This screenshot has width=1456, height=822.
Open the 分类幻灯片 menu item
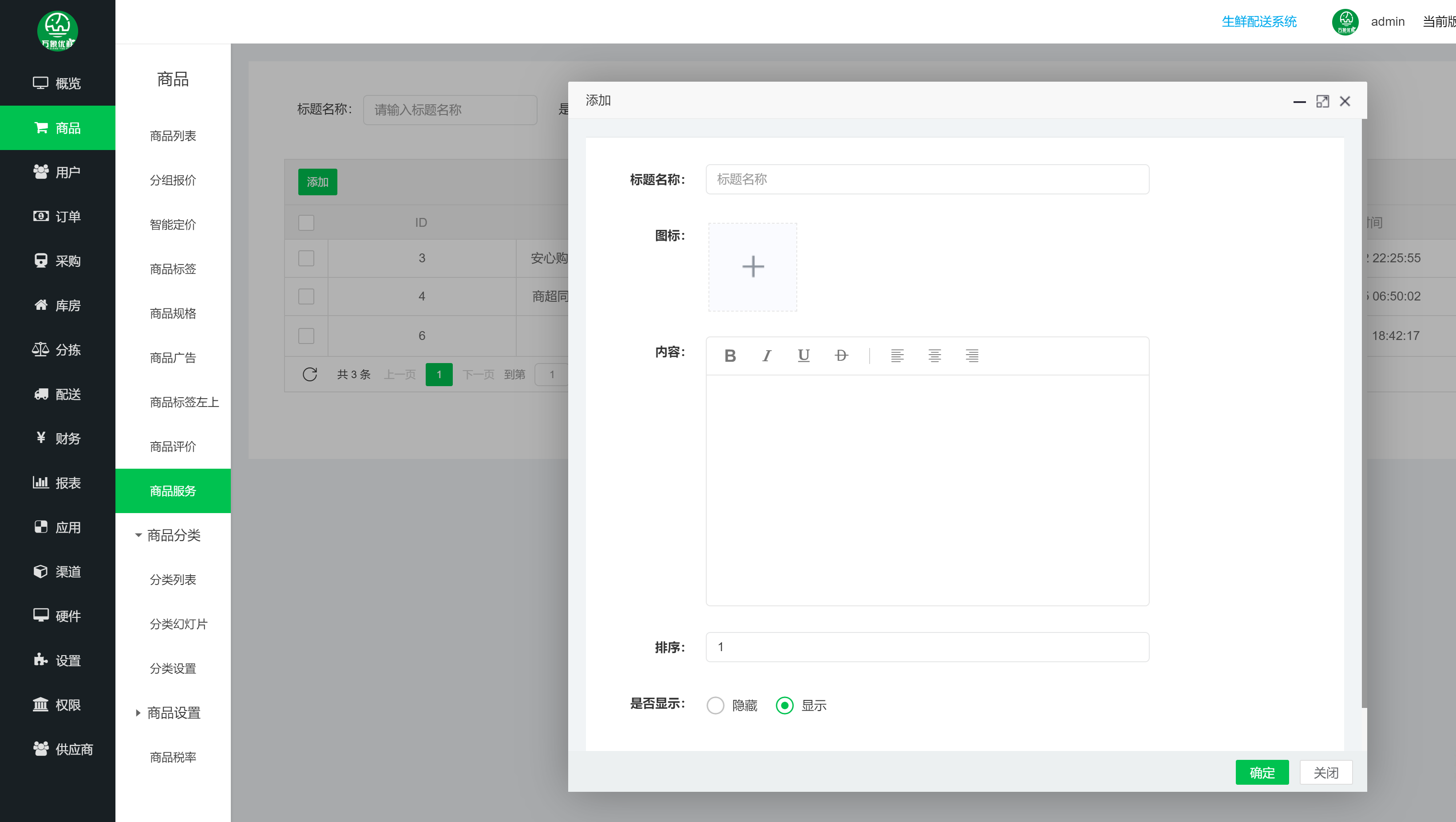(x=178, y=624)
